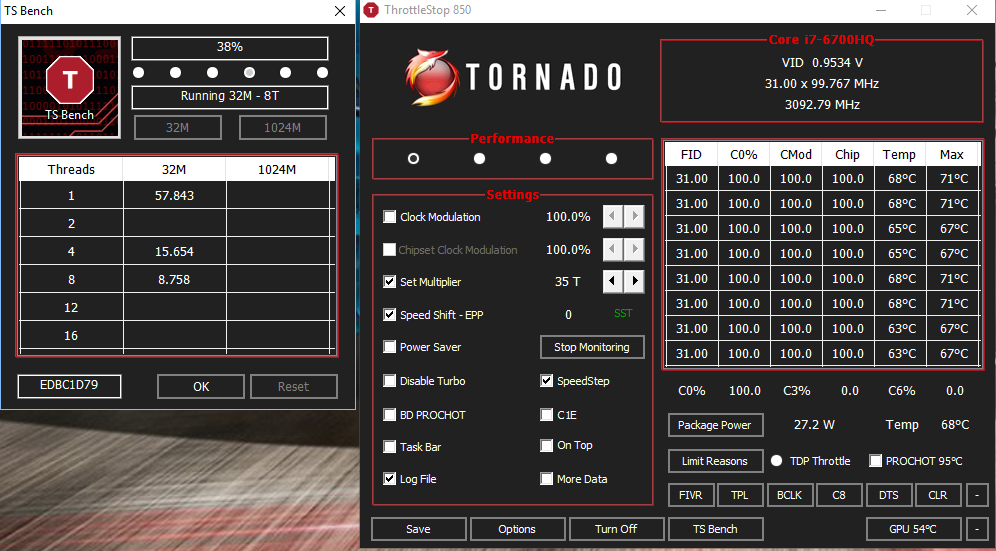Screen dimensions: 996x551
Task: Click the EDBC1D79 checksum field
Action: 69,385
